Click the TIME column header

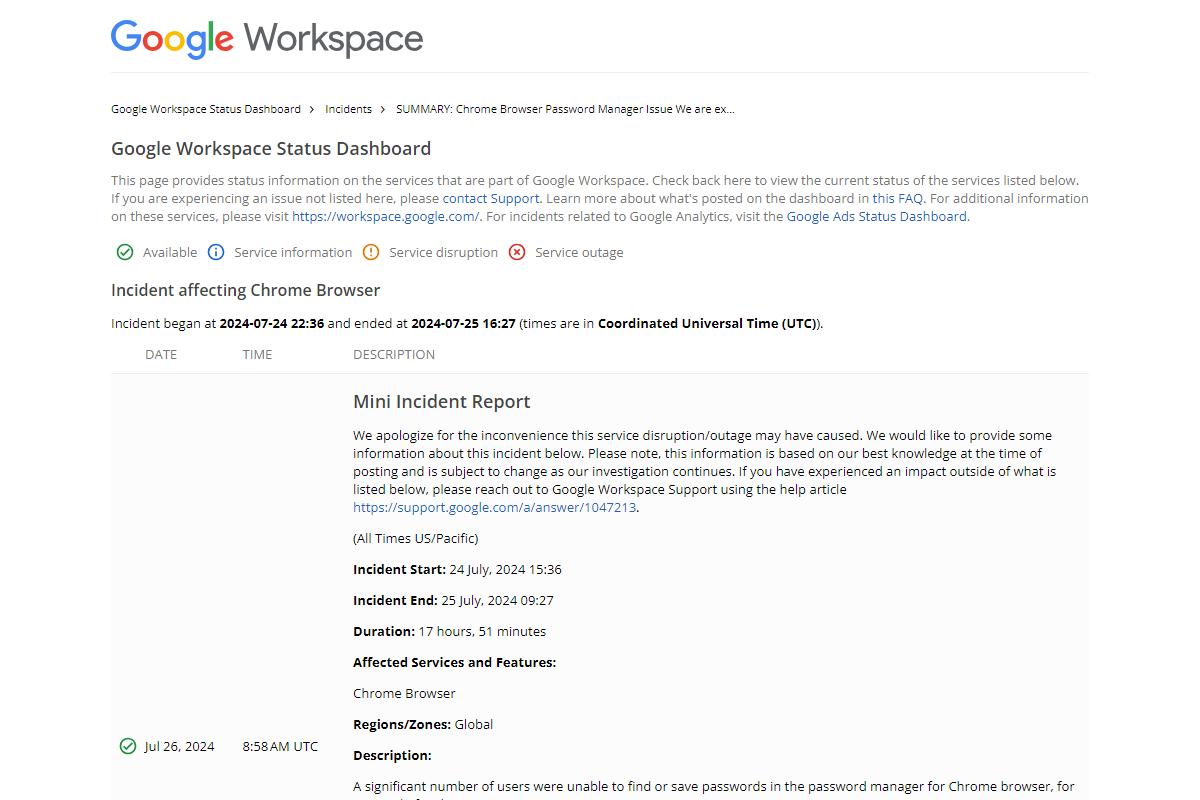pos(257,354)
